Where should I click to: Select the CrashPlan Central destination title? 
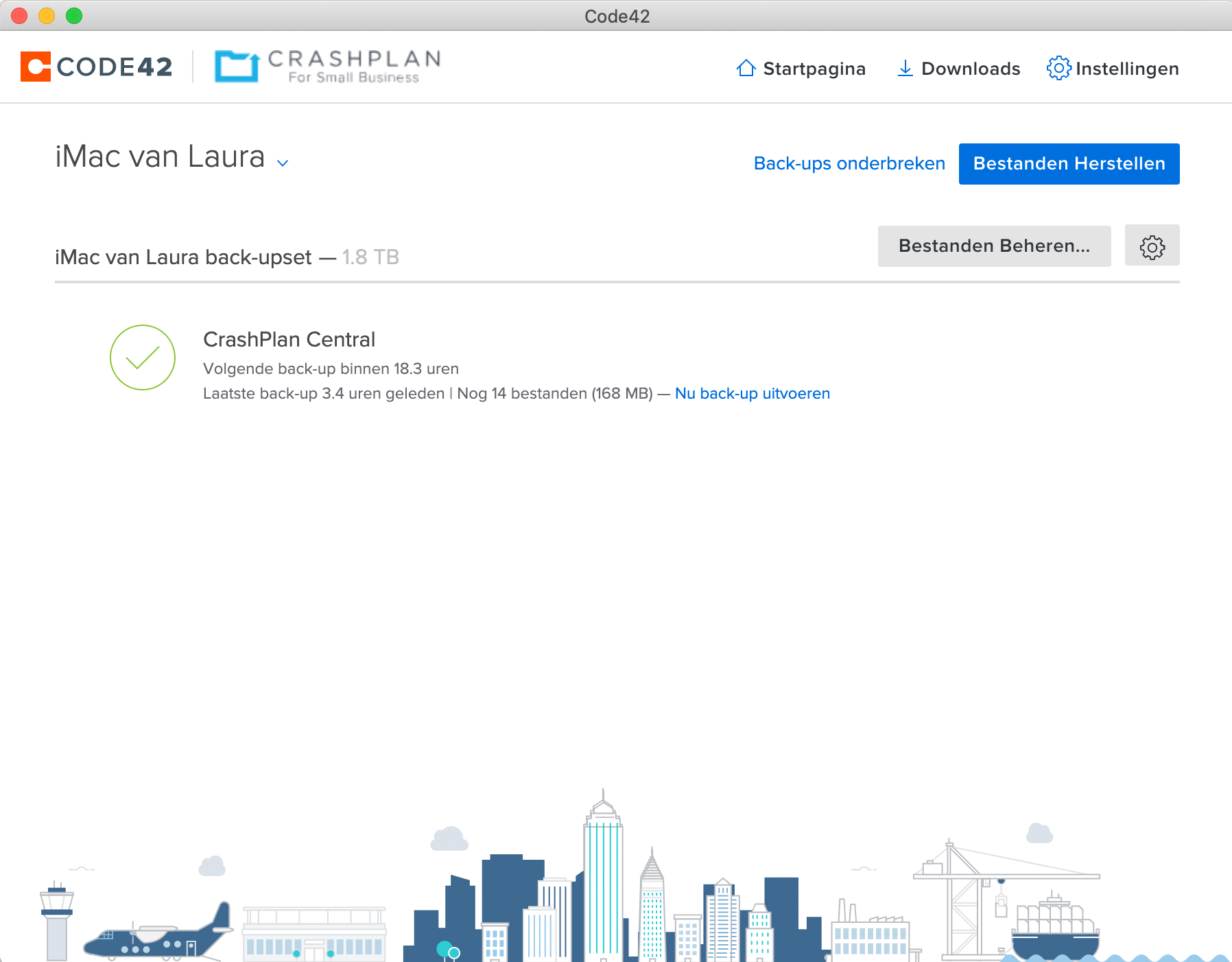pos(289,340)
